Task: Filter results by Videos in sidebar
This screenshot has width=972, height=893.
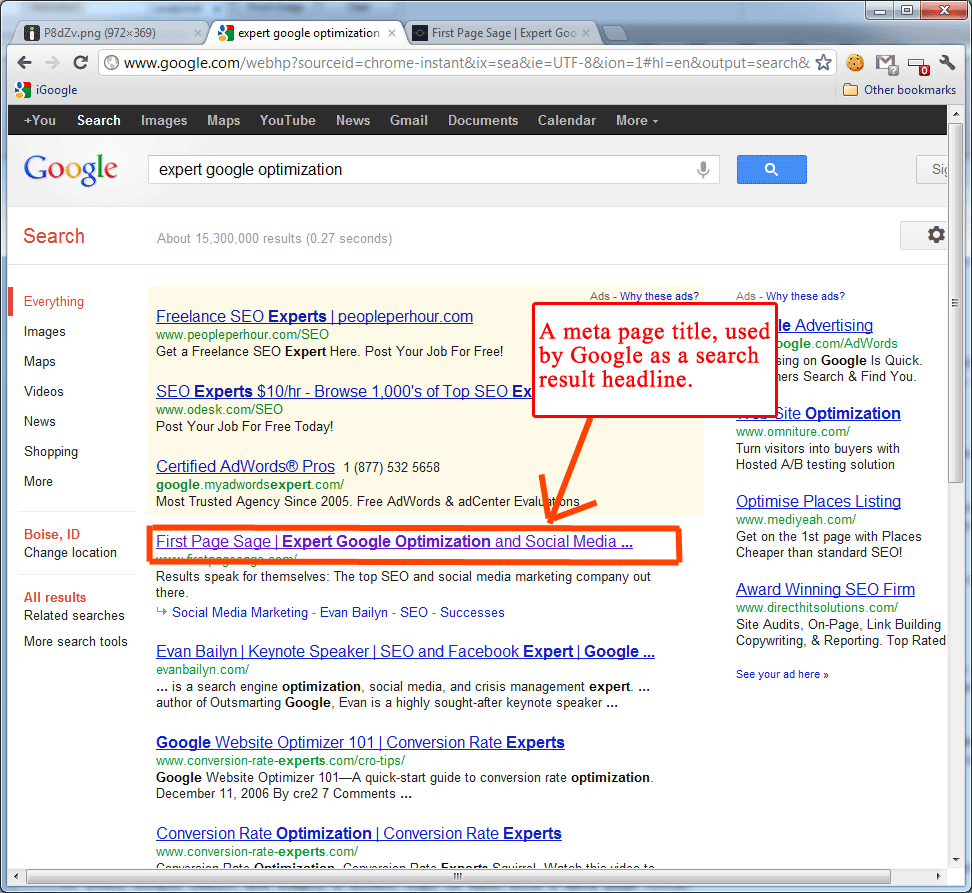Action: (x=43, y=391)
